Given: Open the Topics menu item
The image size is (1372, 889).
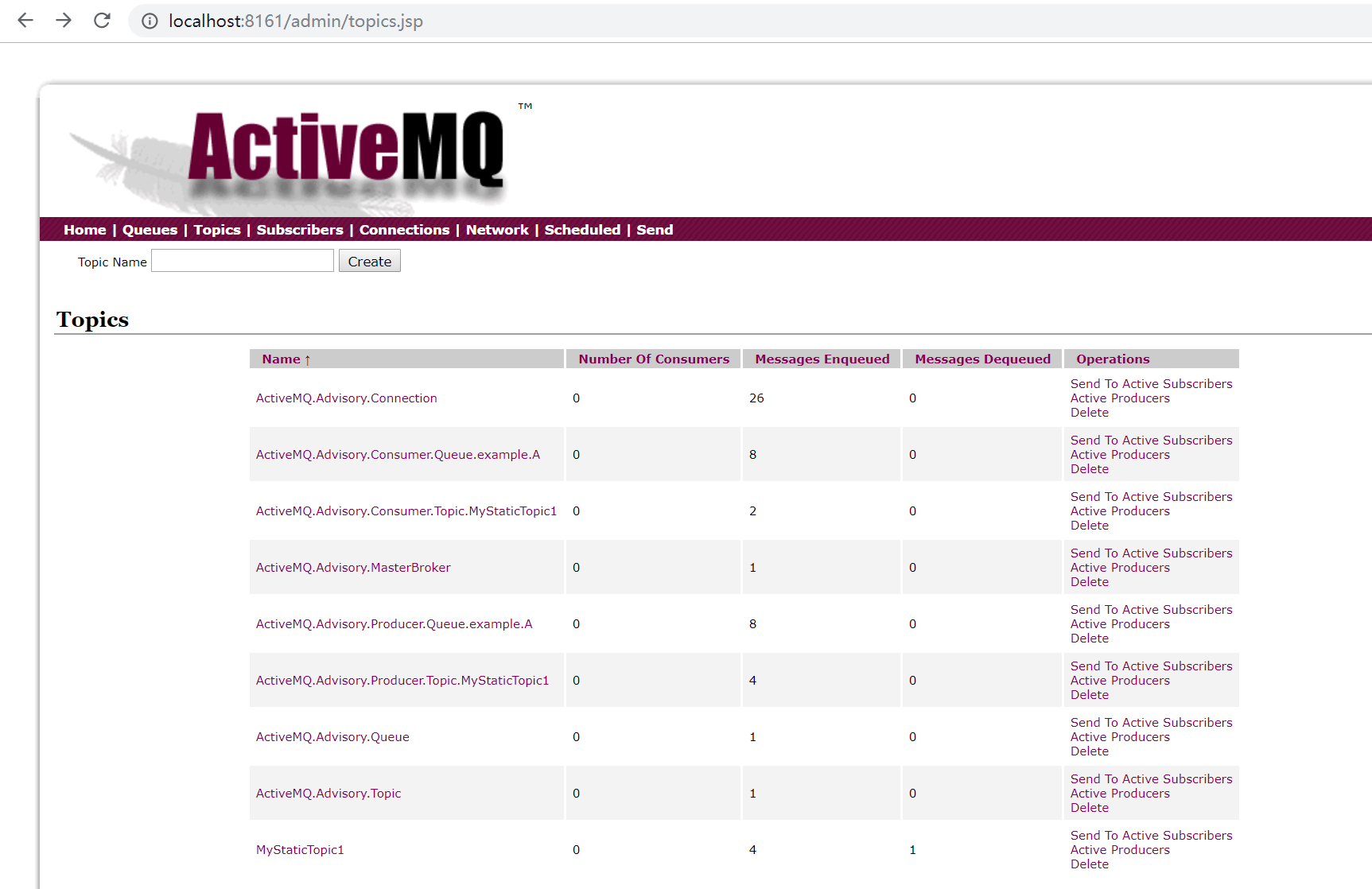Looking at the screenshot, I should (x=217, y=230).
